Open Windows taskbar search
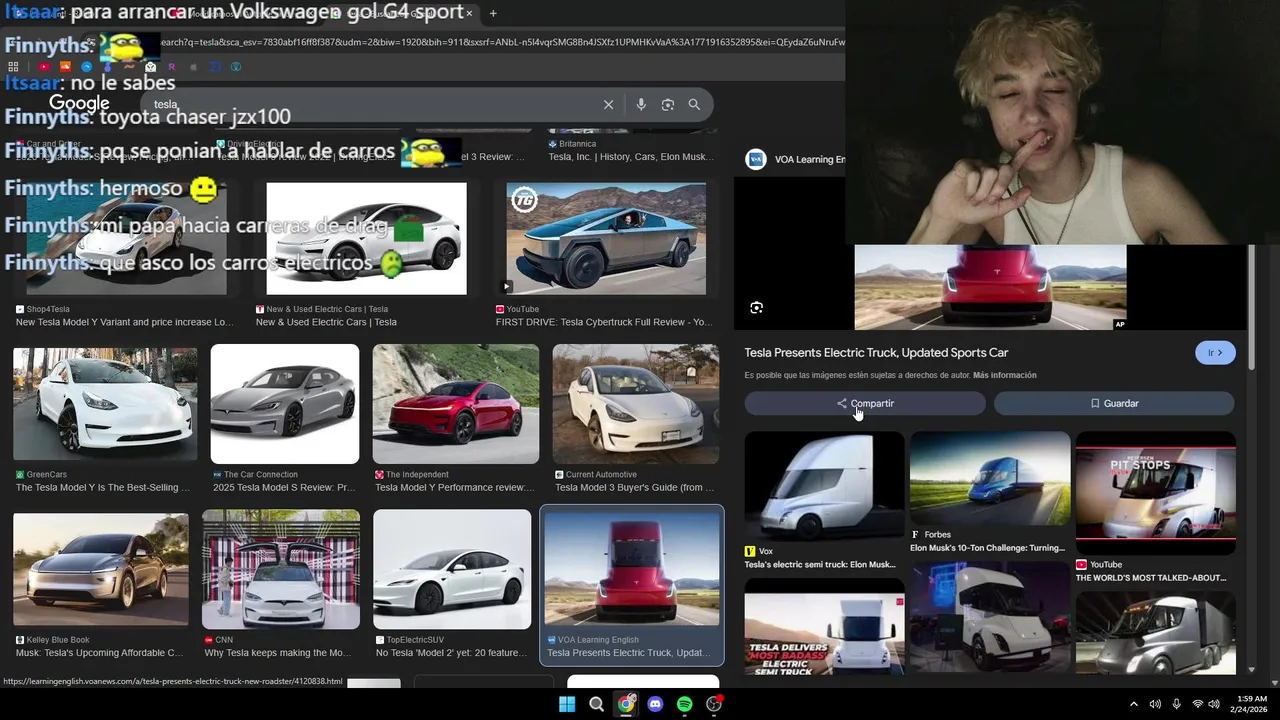Screen dimensions: 1280x720 coord(597,704)
